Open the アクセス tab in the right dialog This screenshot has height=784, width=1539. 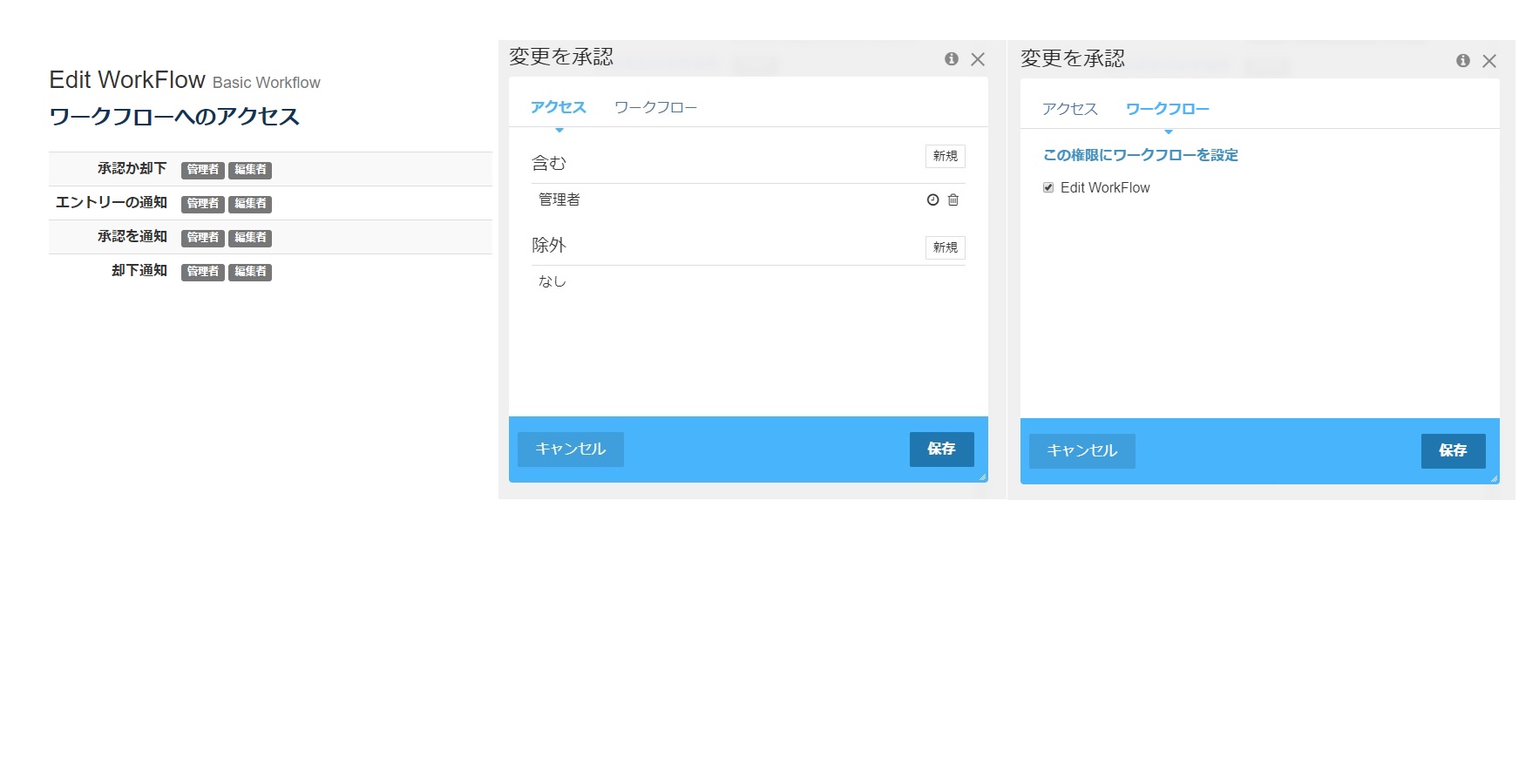pos(1070,109)
